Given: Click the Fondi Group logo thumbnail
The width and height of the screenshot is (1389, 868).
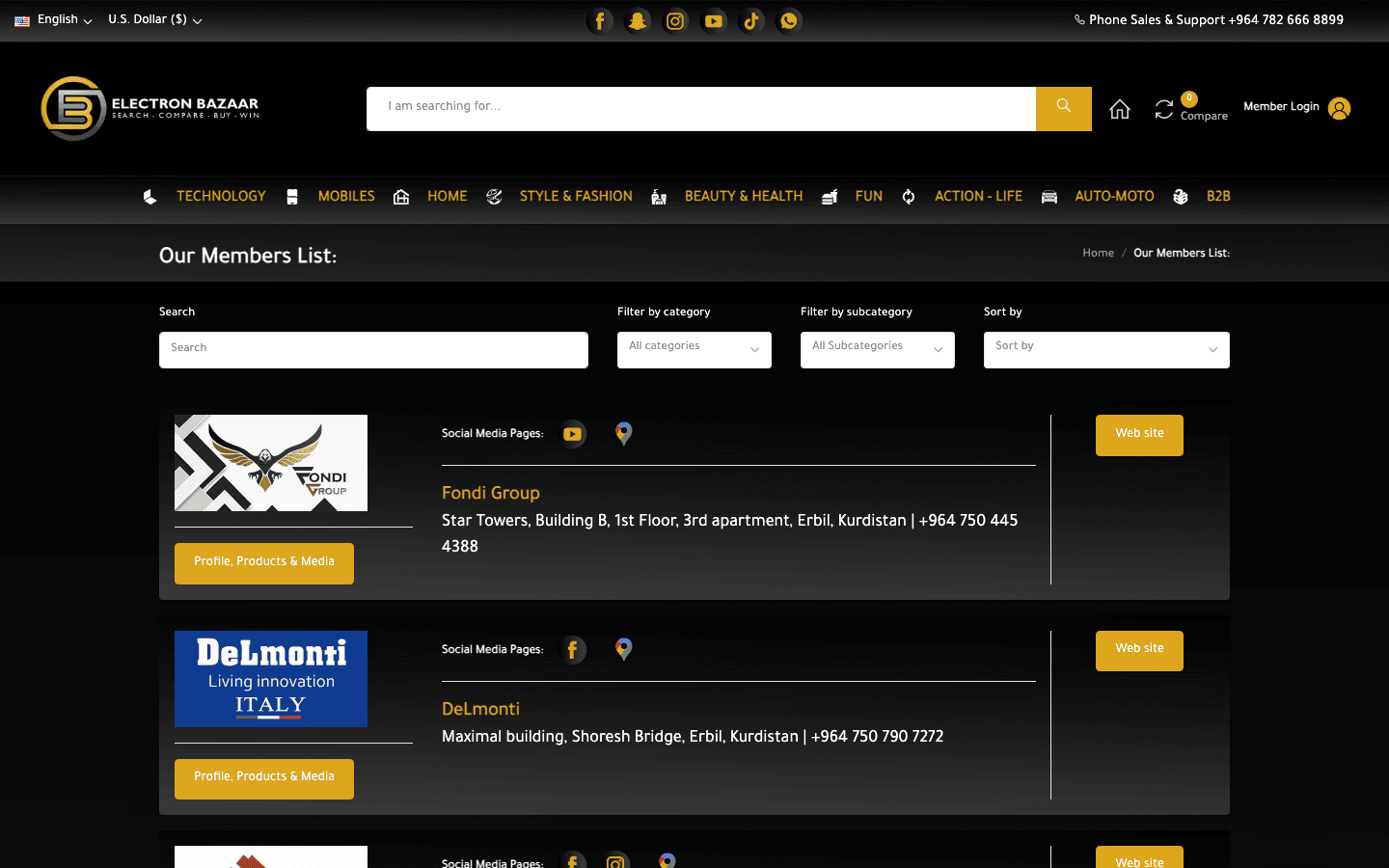Looking at the screenshot, I should (x=271, y=463).
